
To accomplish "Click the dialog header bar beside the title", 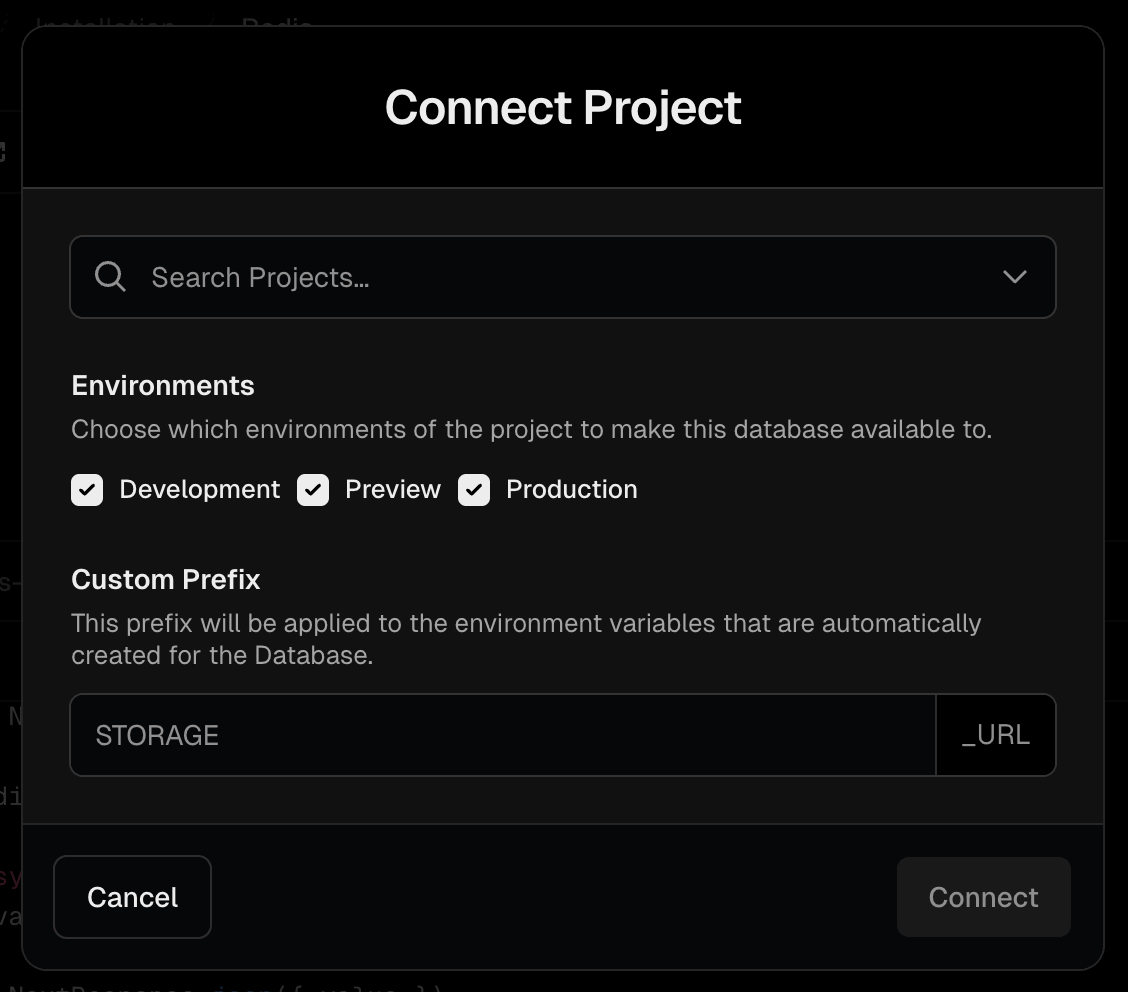I will (x=900, y=108).
